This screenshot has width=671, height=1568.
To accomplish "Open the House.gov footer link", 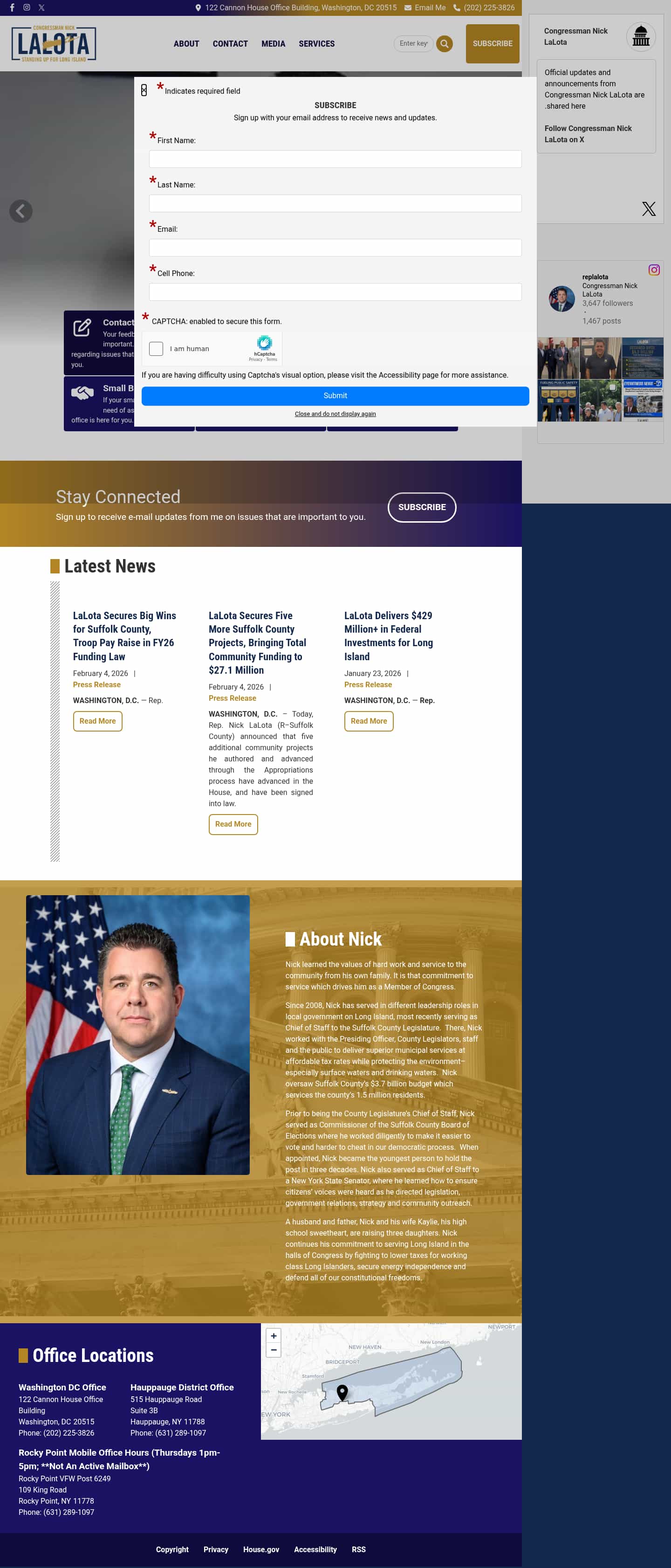I will coord(261,1549).
